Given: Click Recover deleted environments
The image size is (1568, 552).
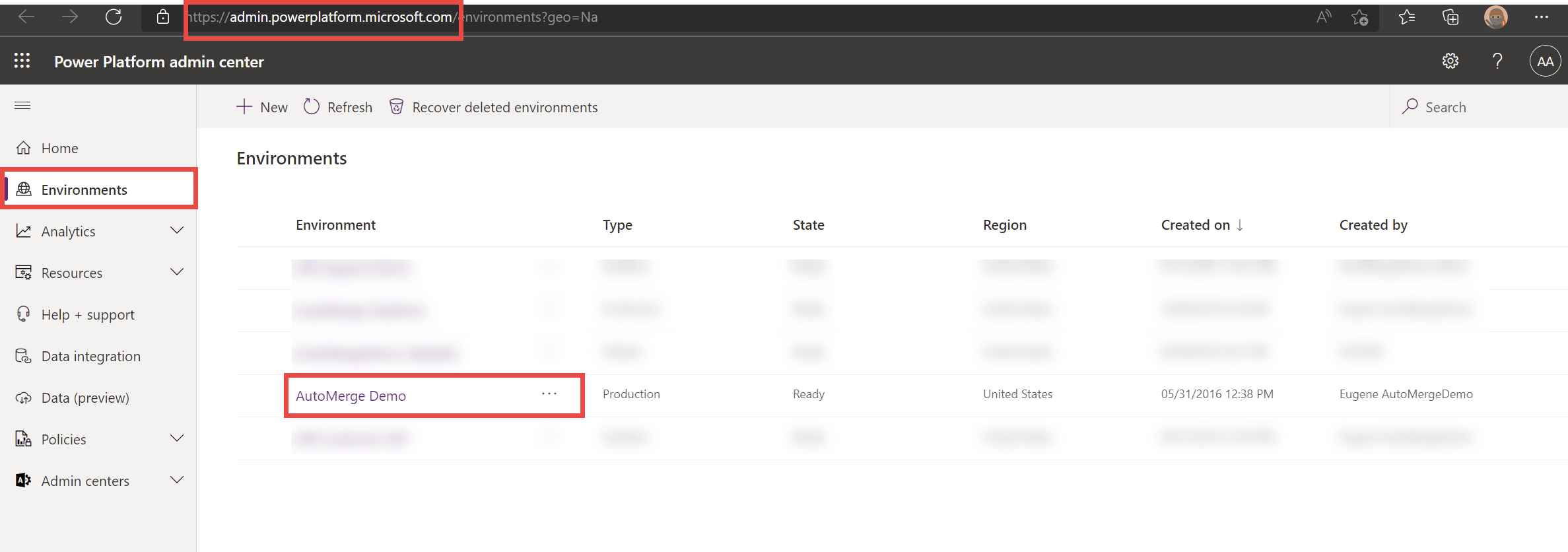Looking at the screenshot, I should 494,107.
